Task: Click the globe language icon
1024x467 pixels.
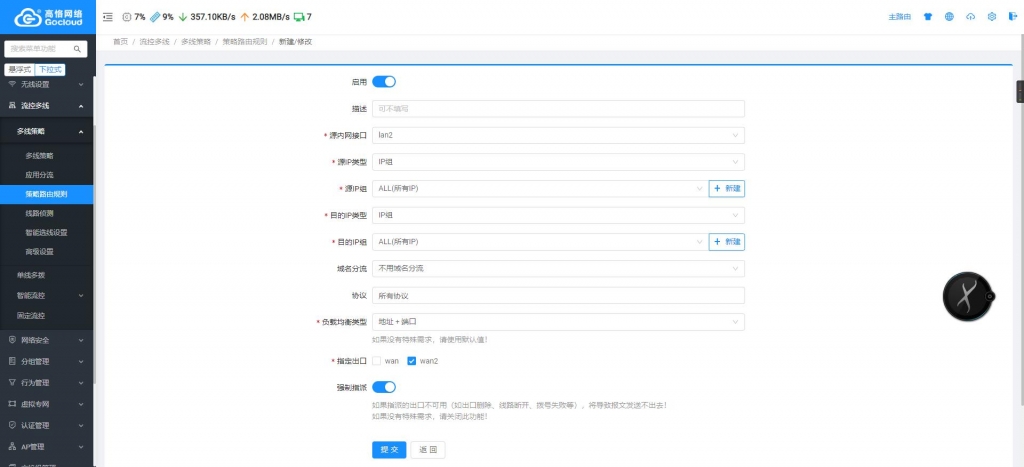Action: 948,17
